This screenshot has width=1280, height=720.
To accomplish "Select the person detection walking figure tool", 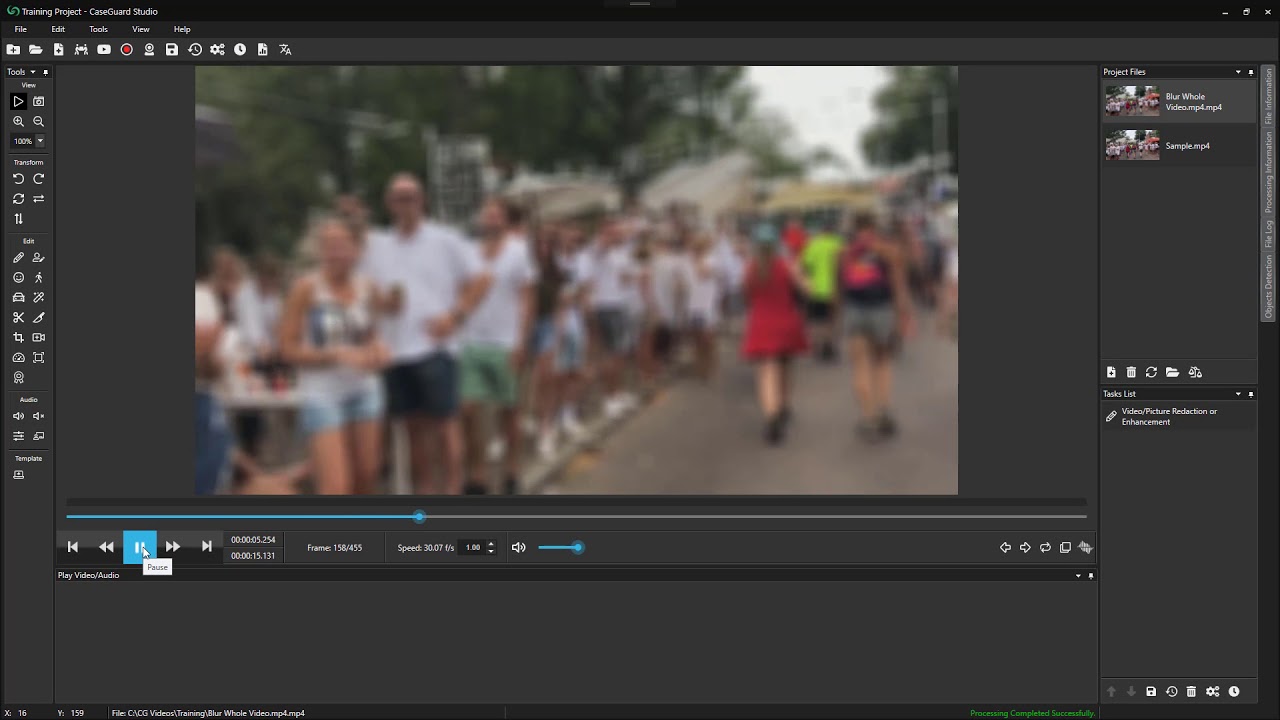I will (39, 278).
